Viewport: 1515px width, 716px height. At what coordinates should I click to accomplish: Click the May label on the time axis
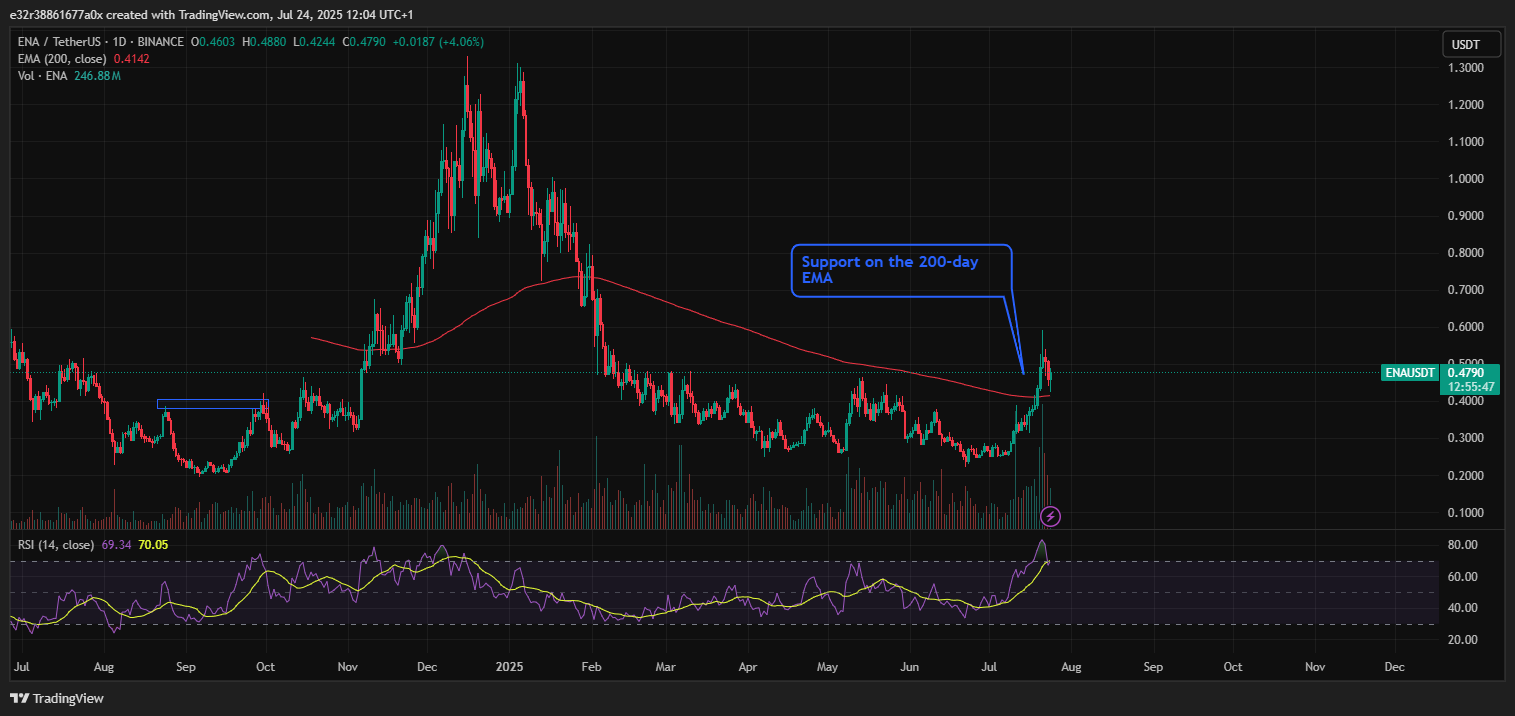827,666
